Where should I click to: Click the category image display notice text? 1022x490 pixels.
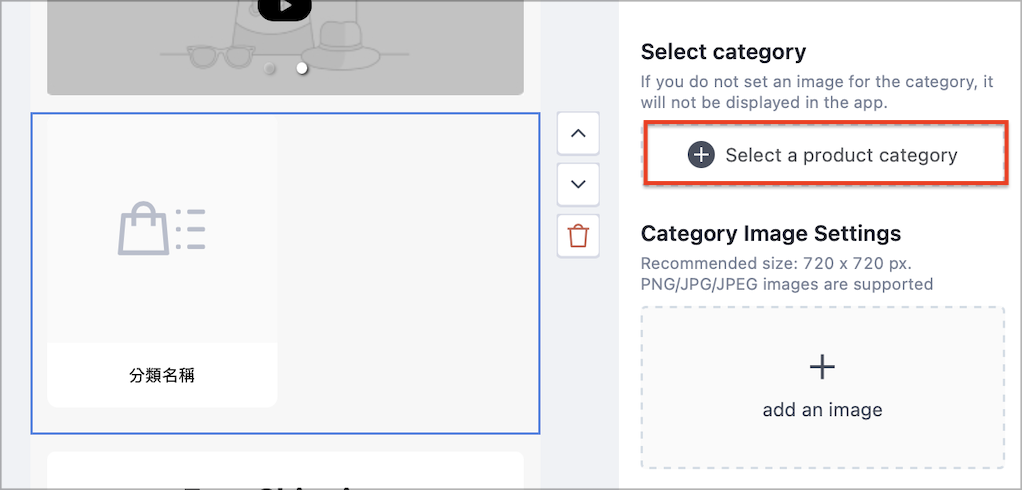[x=817, y=93]
